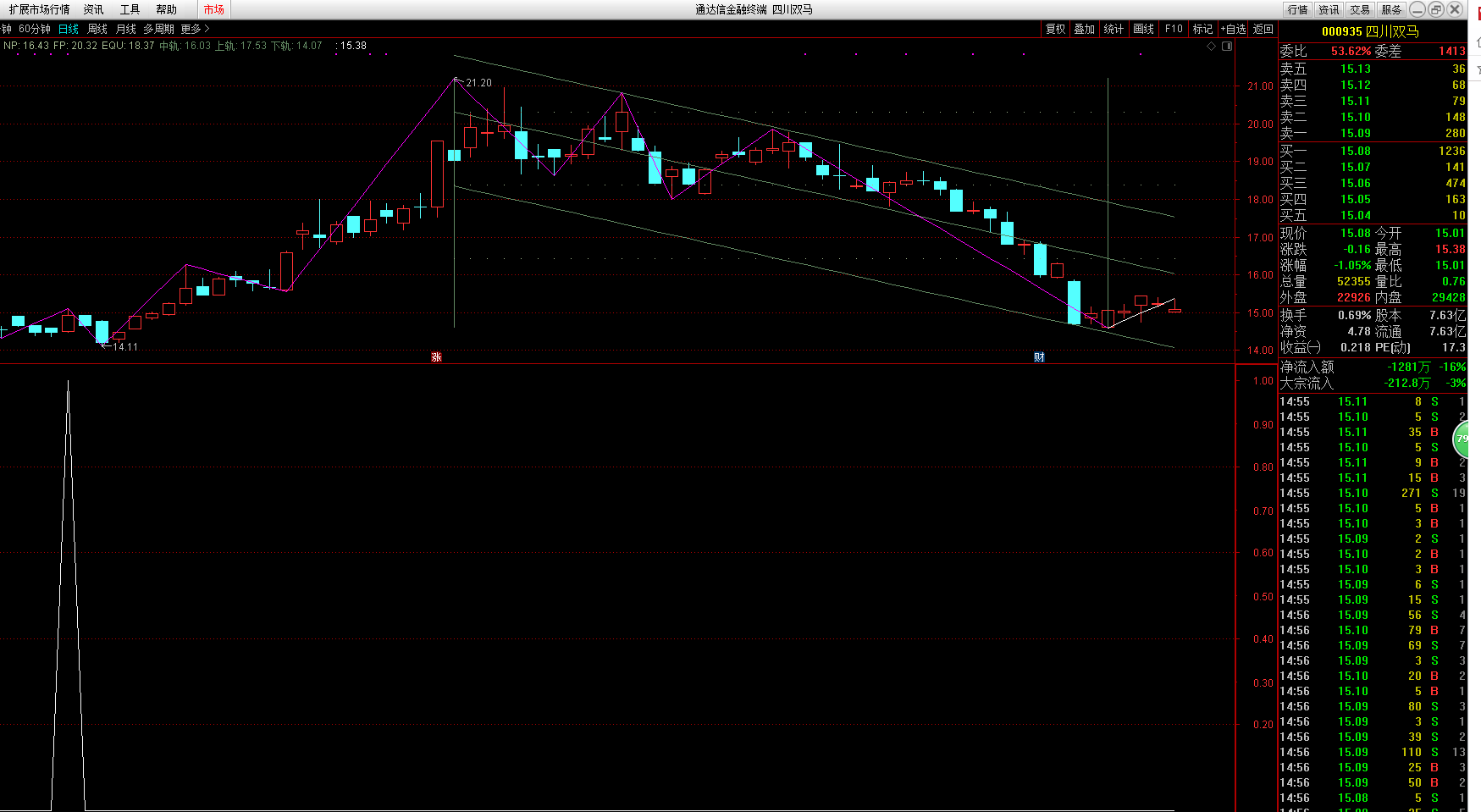
Task: Open the F10 company info
Action: pyautogui.click(x=1174, y=29)
